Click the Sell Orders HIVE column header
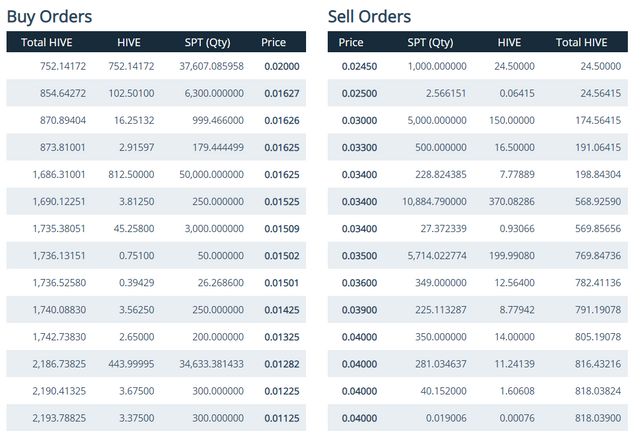Screen dimensions: 640x431 tap(509, 42)
